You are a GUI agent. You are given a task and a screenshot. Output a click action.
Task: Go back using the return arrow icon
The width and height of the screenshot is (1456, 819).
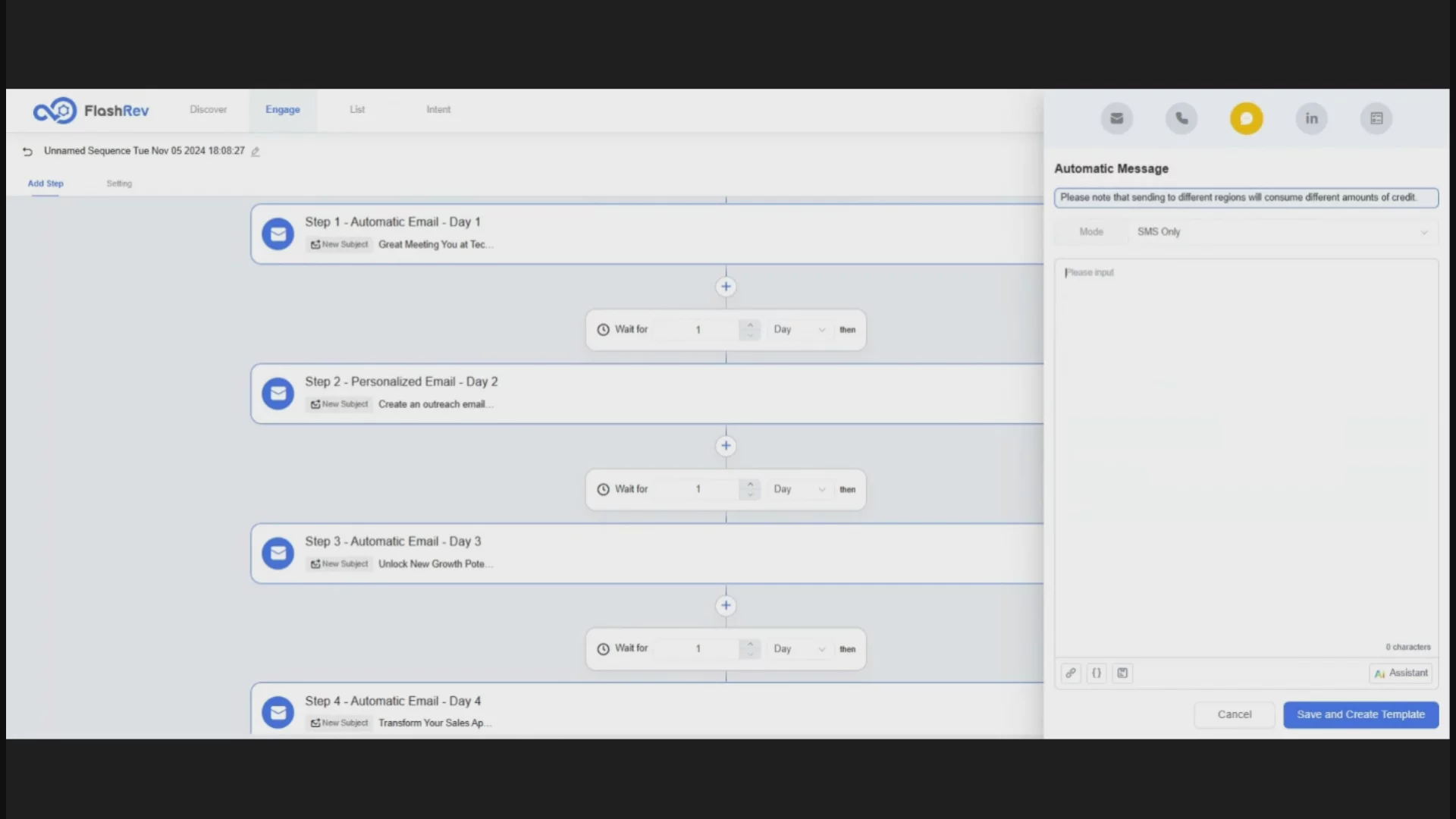click(x=27, y=152)
